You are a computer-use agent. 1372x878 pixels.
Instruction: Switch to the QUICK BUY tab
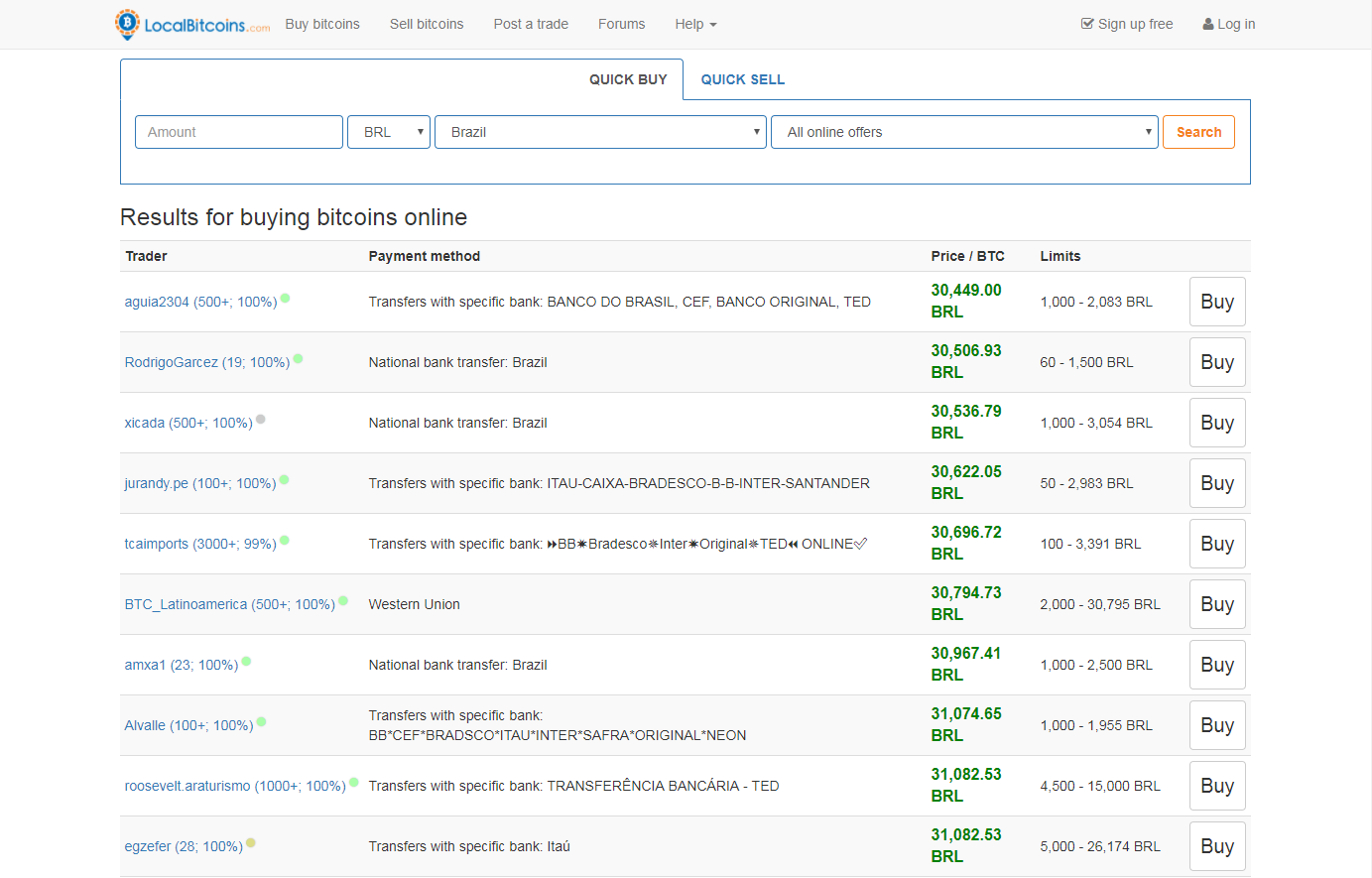(x=628, y=79)
